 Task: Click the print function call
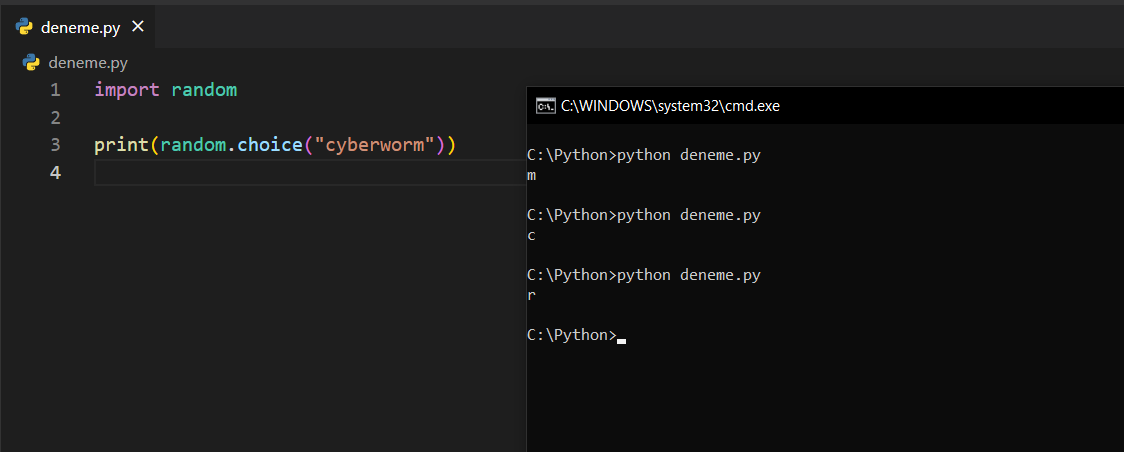(x=121, y=145)
